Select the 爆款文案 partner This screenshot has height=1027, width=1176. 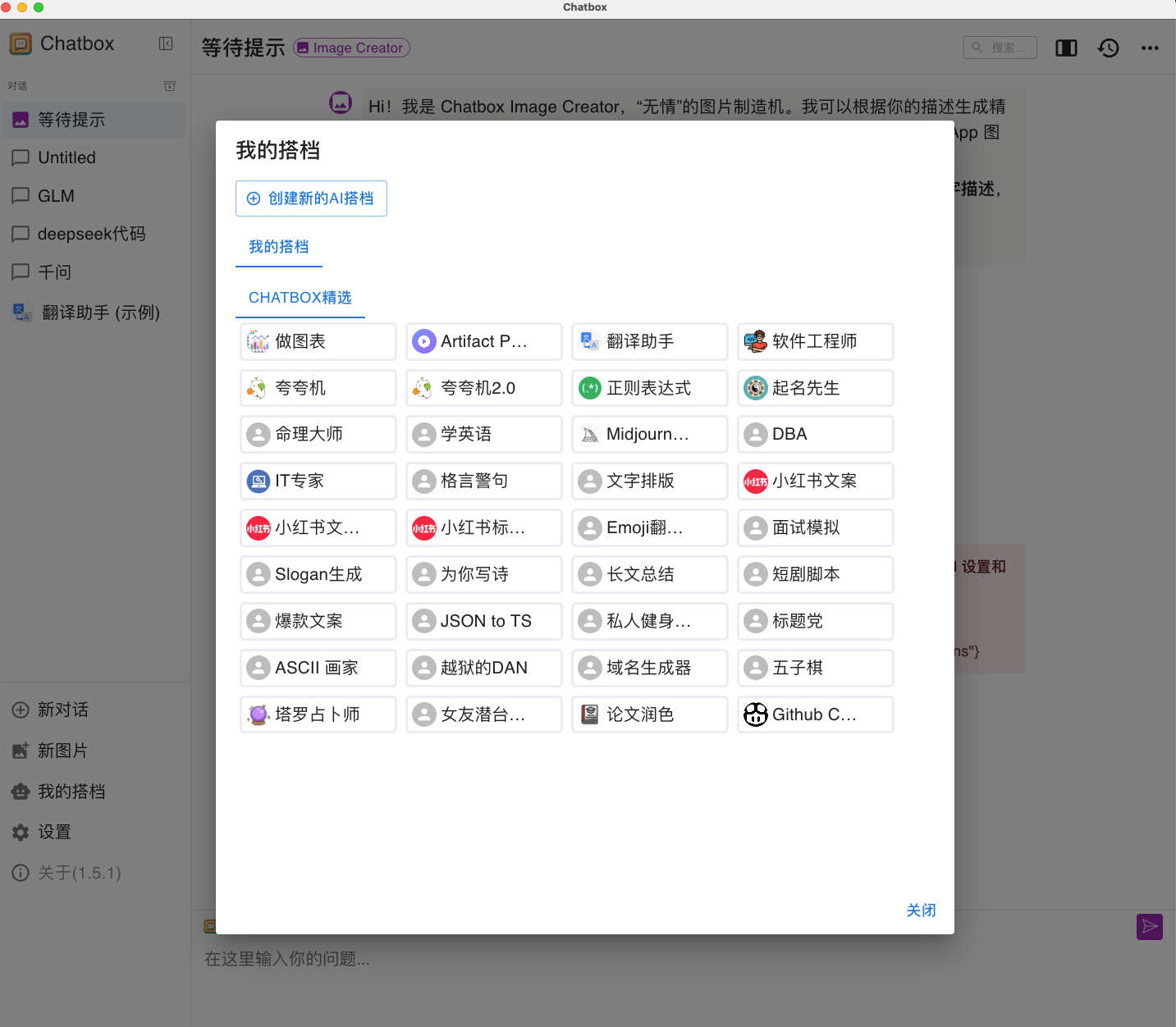point(318,621)
